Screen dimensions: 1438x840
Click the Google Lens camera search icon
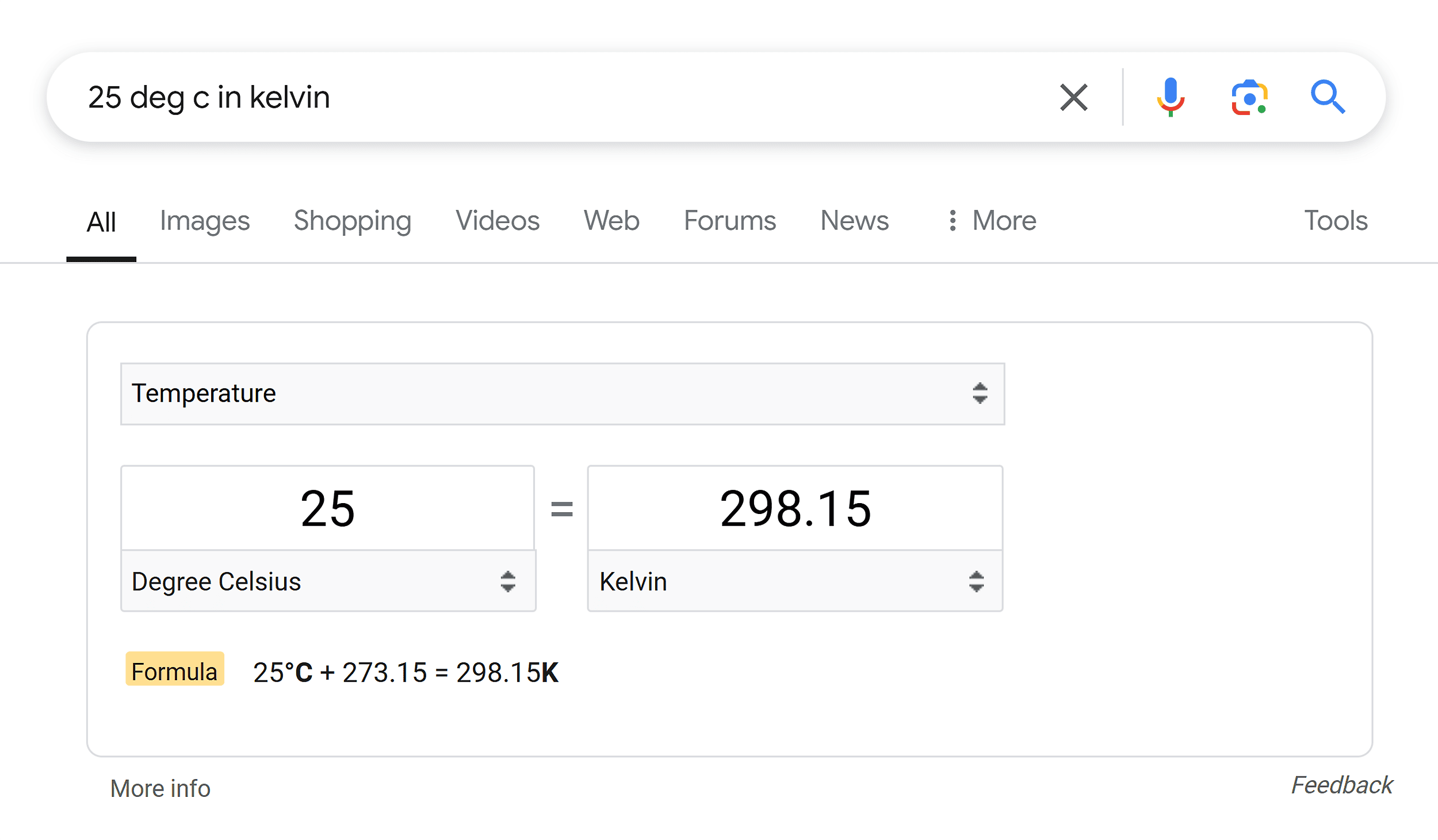(1249, 97)
